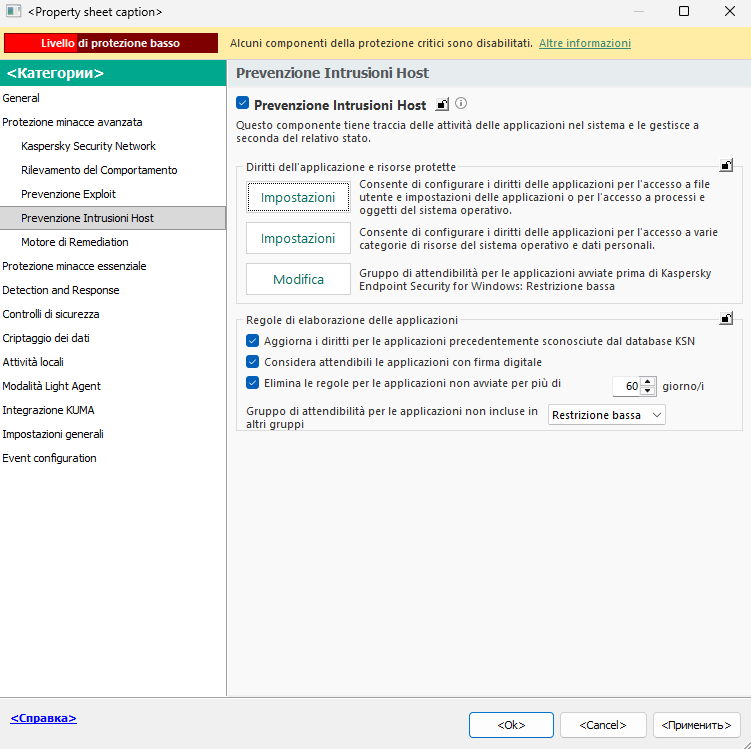The image size is (751, 749).
Task: Open Prevenzione Exploit section
Action: coord(113,194)
